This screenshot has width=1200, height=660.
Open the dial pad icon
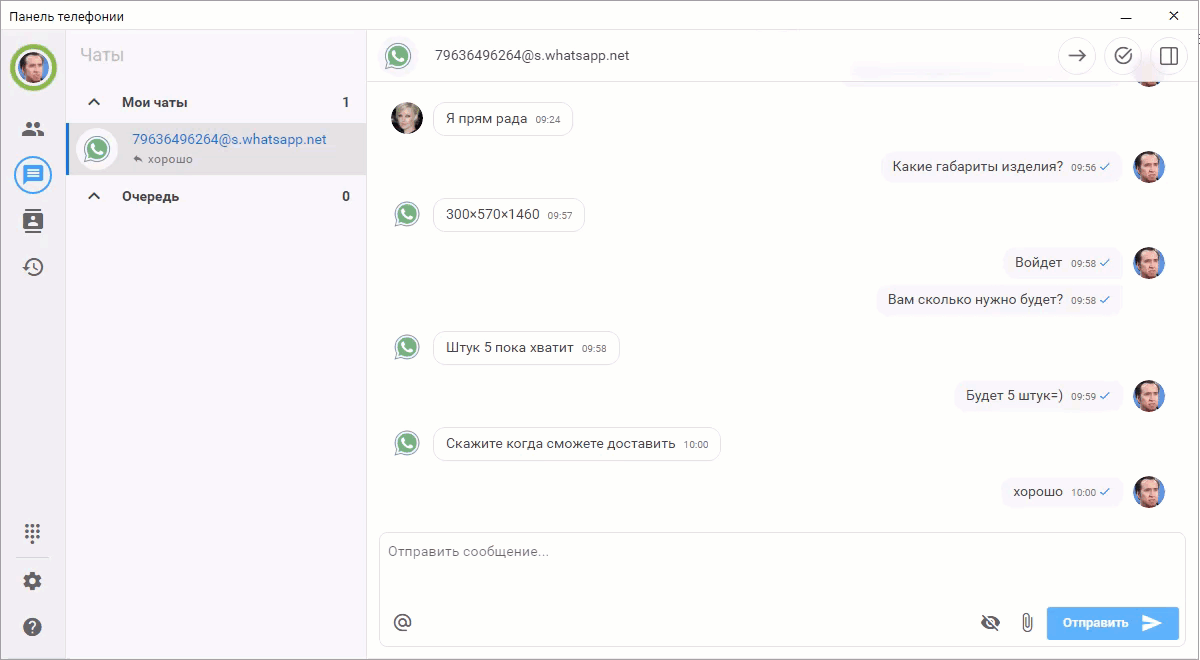coord(33,532)
